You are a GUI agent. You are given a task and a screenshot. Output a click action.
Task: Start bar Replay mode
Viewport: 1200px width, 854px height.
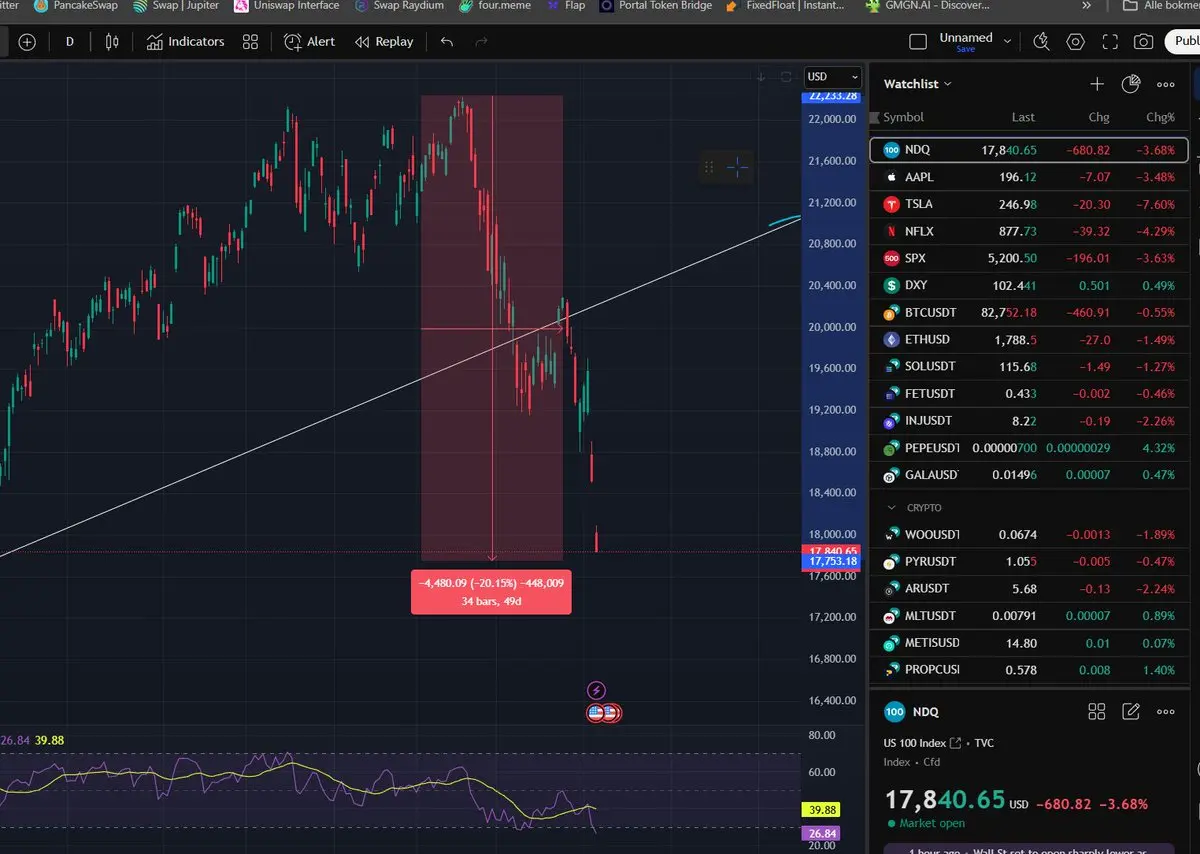click(x=384, y=42)
